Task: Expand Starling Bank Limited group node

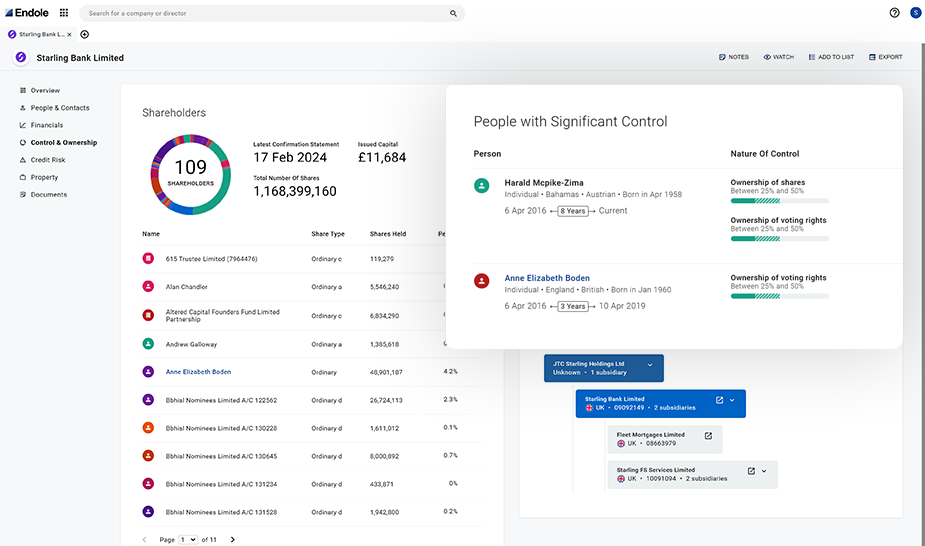Action: (732, 400)
